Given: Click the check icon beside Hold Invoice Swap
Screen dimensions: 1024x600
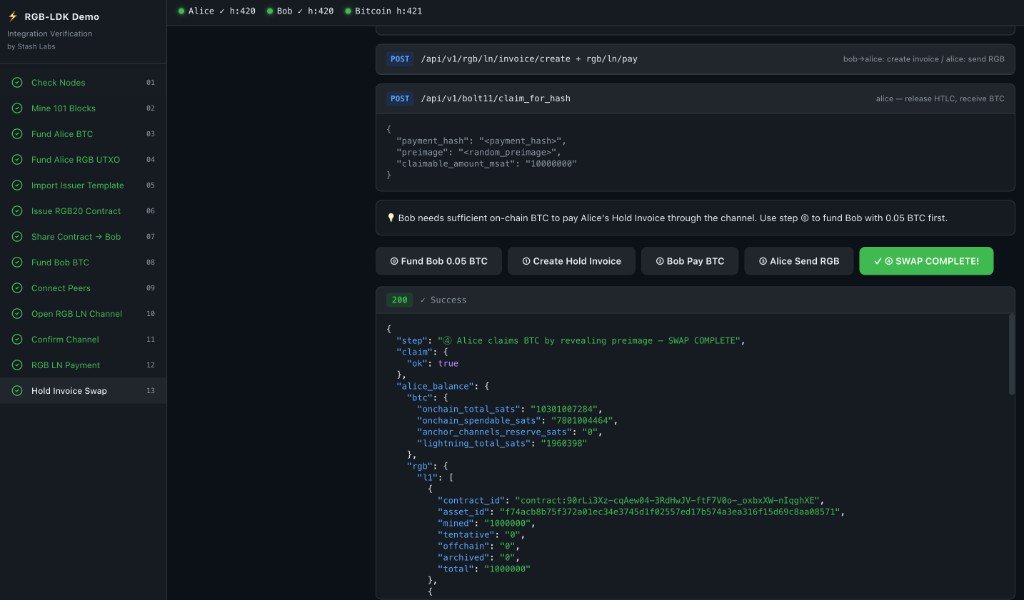Looking at the screenshot, I should (x=17, y=390).
